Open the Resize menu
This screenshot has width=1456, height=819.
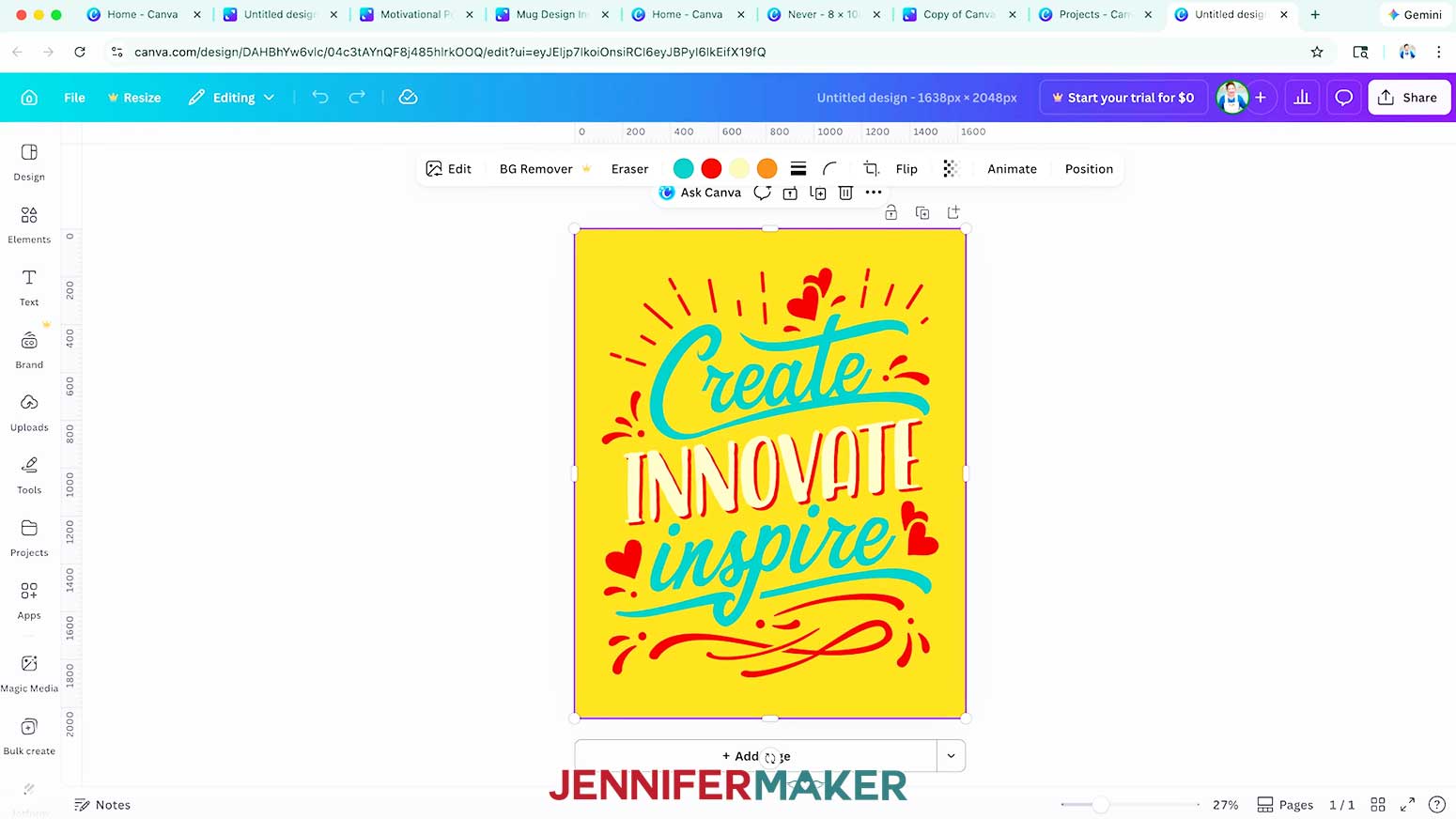click(134, 98)
